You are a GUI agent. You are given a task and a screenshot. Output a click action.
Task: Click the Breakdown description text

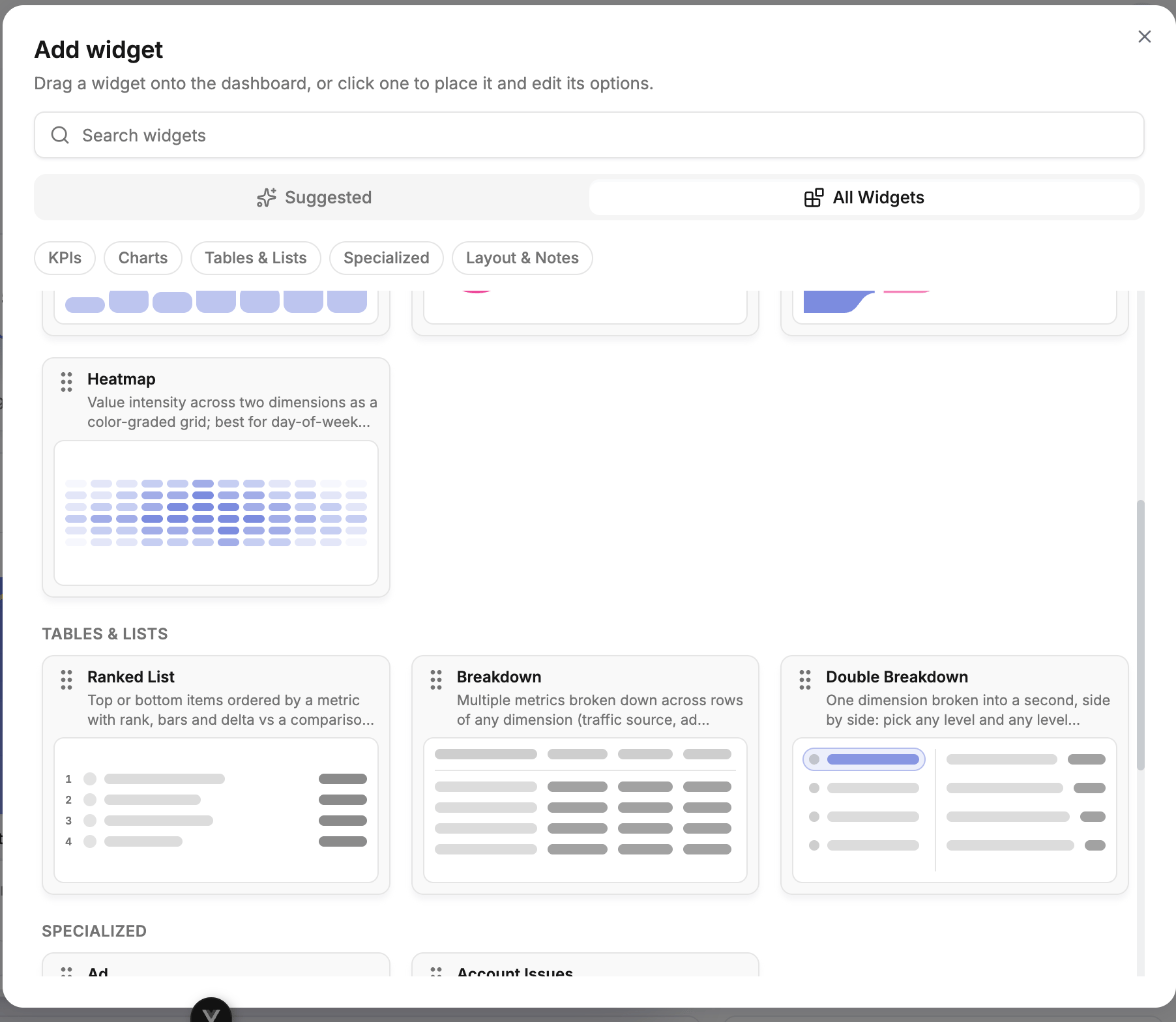point(600,710)
